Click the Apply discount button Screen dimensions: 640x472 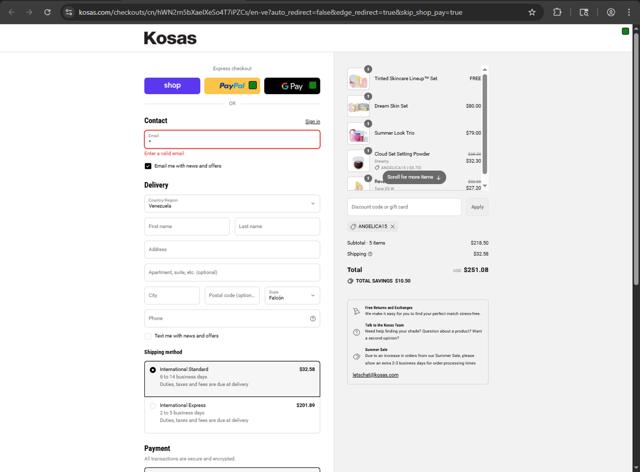(x=477, y=207)
